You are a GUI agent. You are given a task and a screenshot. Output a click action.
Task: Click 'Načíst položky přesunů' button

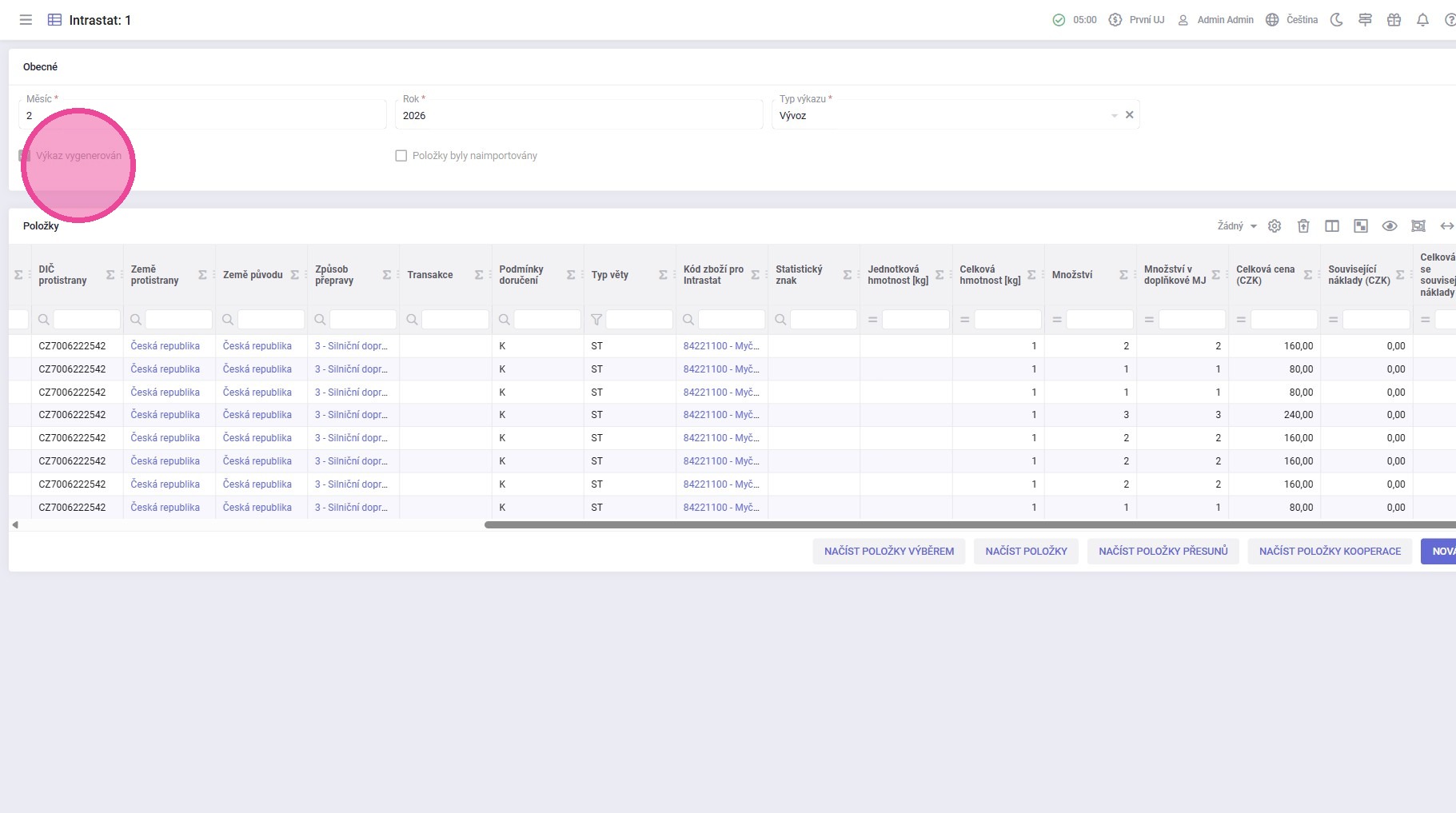pyautogui.click(x=1163, y=552)
